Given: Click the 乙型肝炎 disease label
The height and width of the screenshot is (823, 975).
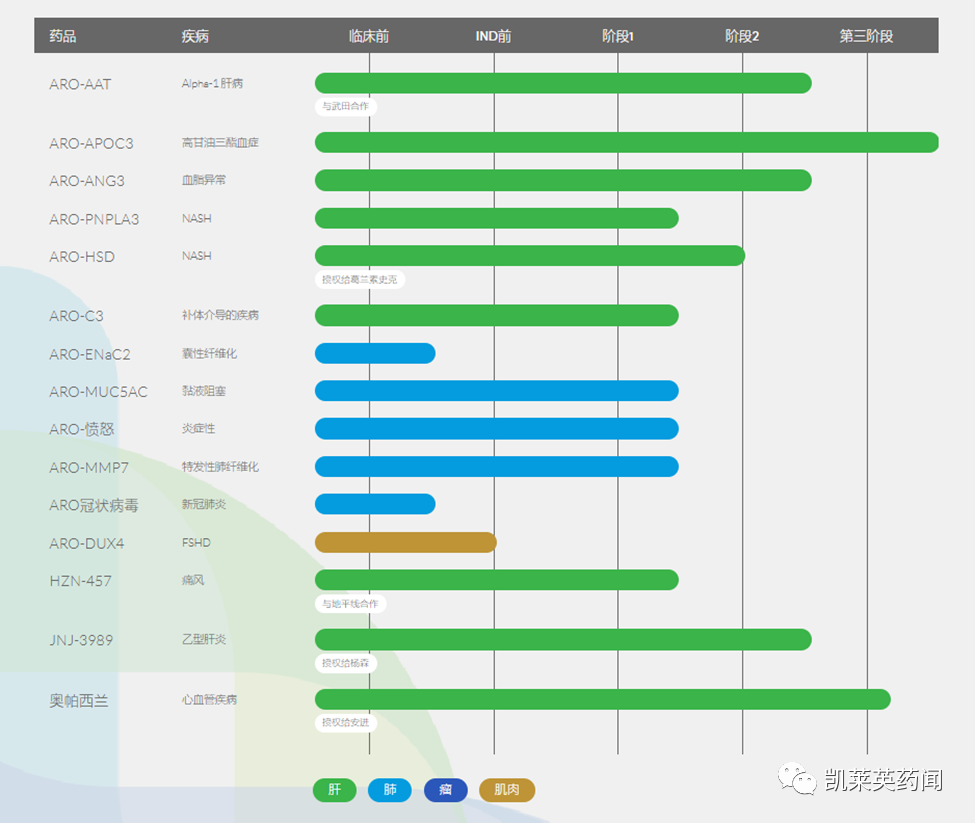Looking at the screenshot, I should (204, 639).
